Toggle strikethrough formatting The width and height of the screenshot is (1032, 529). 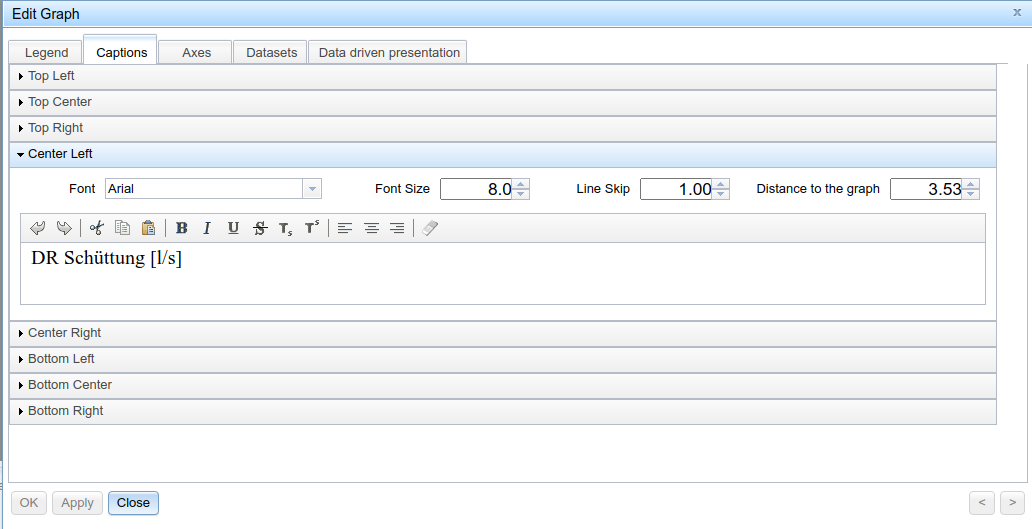[259, 228]
